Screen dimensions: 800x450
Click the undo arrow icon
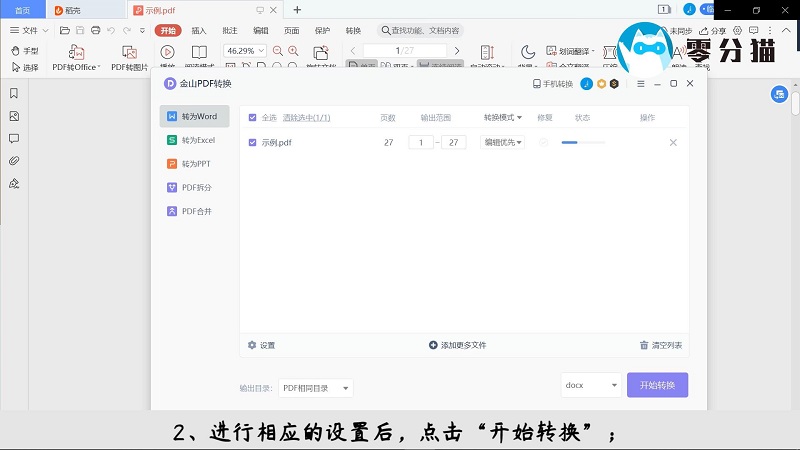[x=111, y=31]
